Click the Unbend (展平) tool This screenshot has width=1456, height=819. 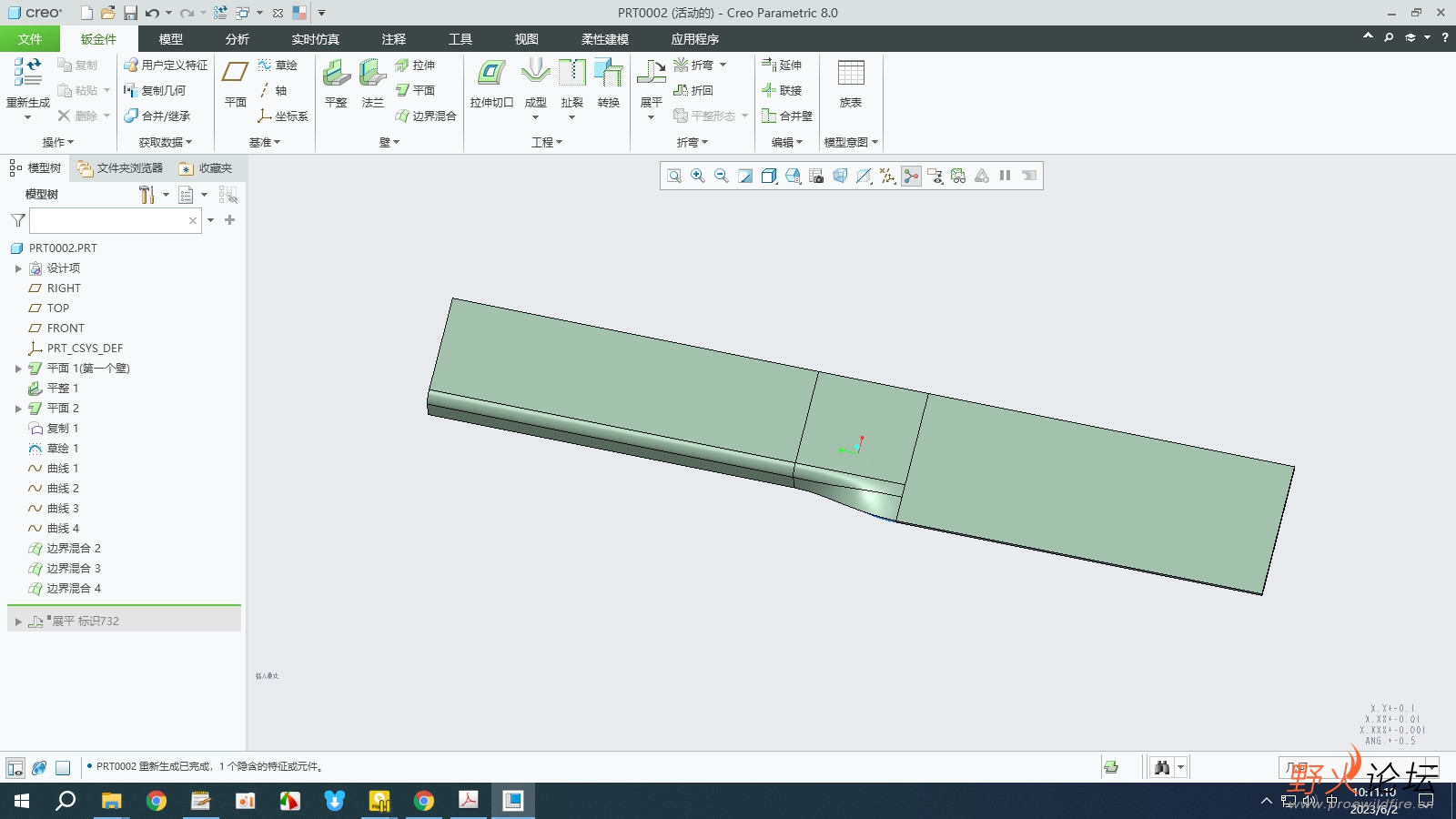tap(652, 83)
